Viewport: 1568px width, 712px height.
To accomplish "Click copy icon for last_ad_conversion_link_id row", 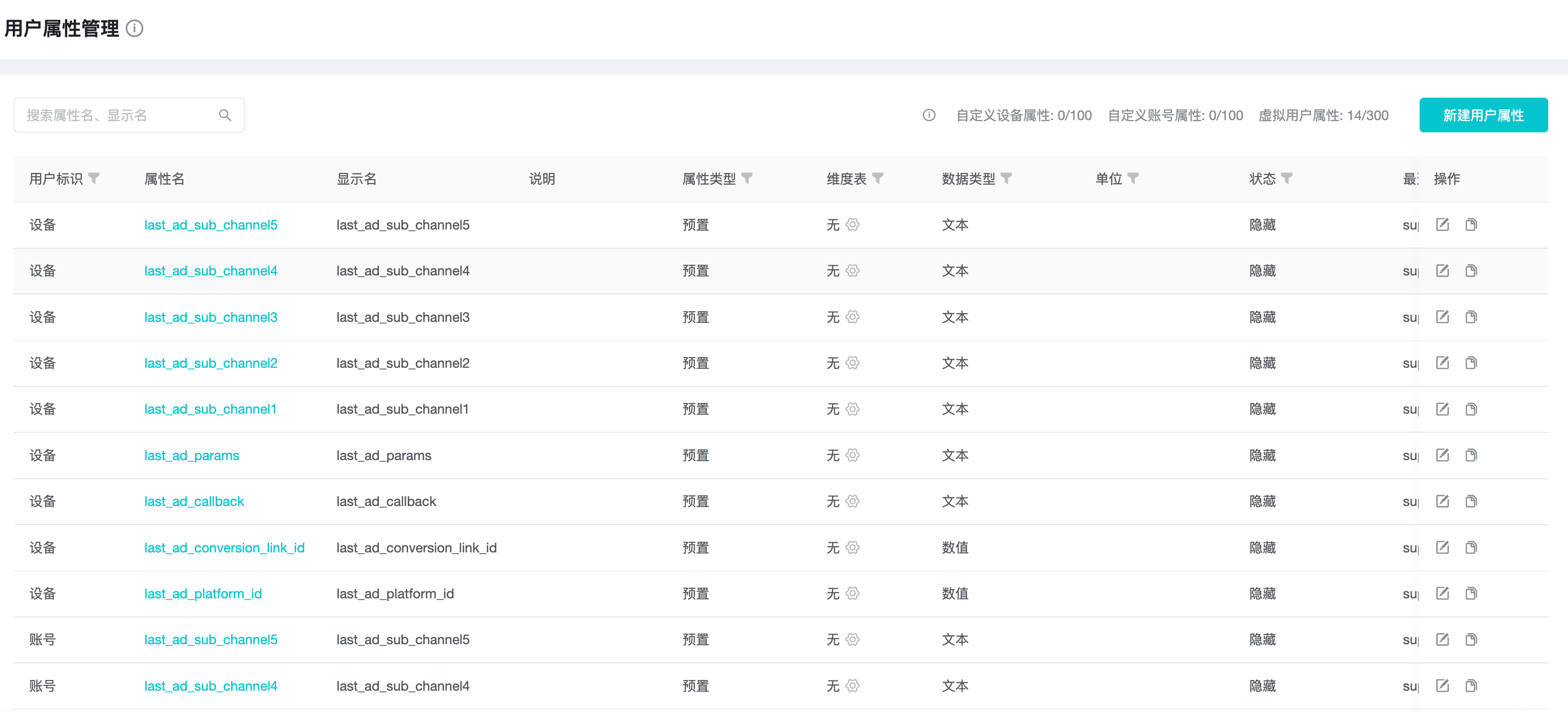I will click(1471, 548).
